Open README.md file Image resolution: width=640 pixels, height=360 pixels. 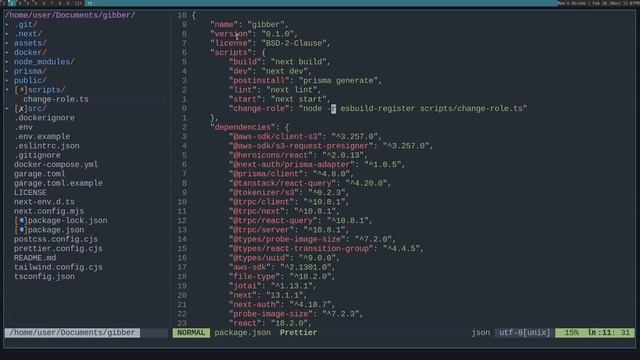tap(35, 258)
